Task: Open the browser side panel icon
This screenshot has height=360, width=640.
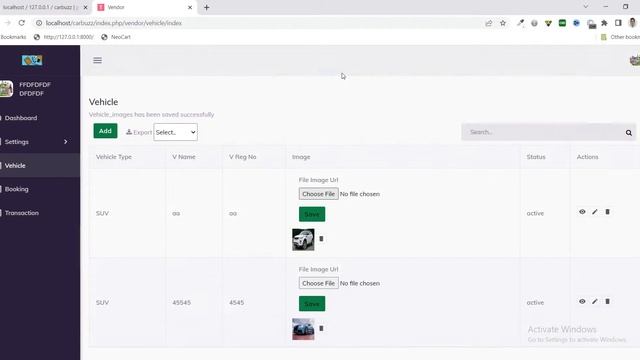Action: coord(618,23)
